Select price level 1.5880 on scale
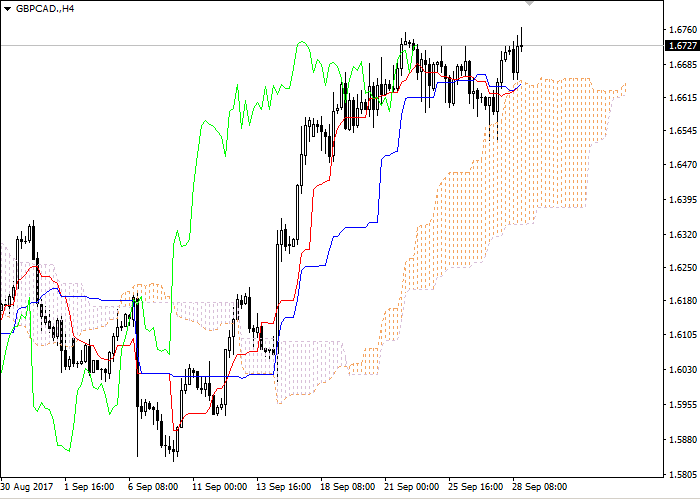 683,439
